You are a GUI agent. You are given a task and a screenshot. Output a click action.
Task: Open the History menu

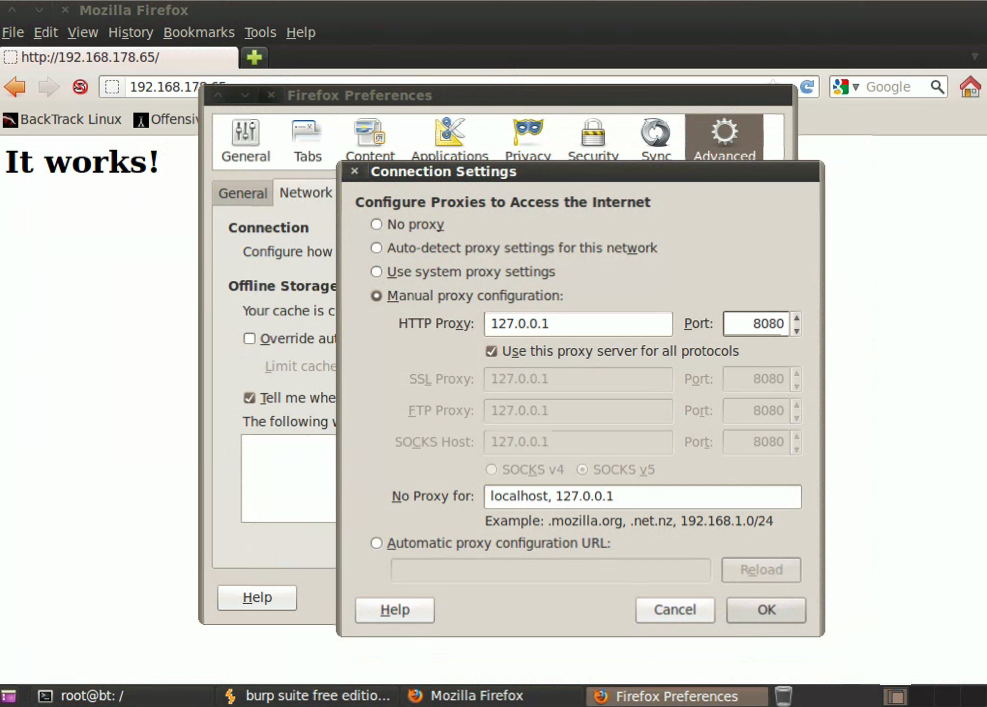click(130, 32)
